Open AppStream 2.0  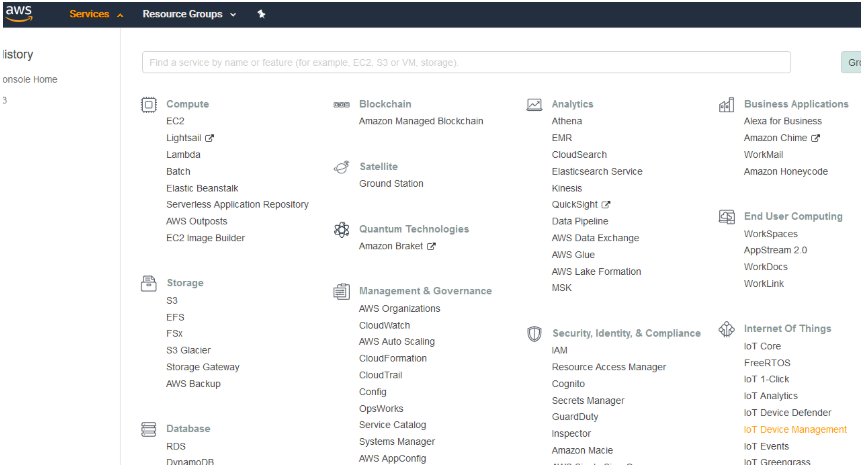point(775,250)
